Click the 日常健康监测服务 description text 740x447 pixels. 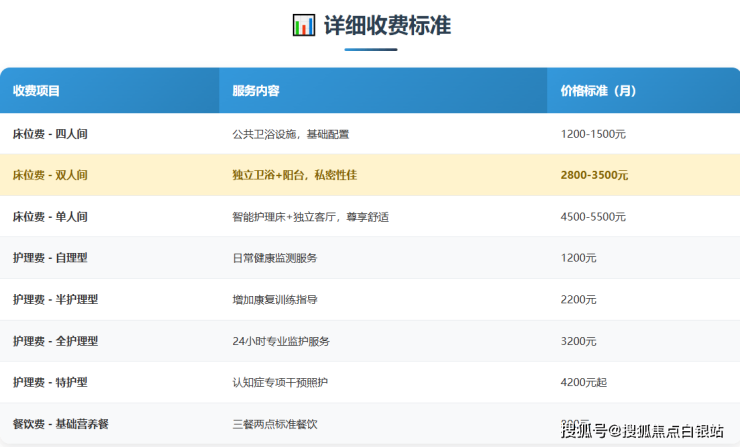tap(274, 258)
